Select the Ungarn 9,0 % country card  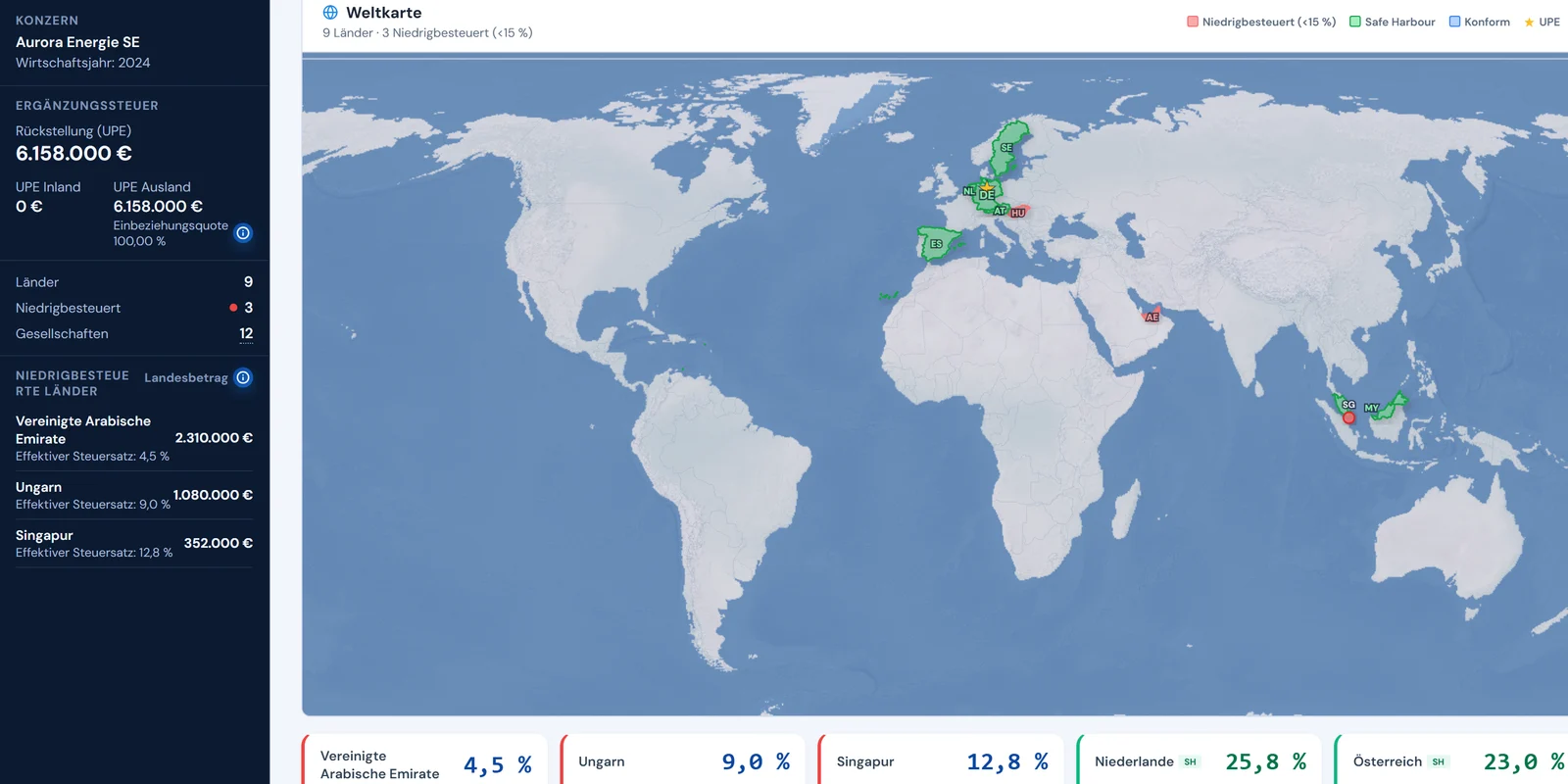click(x=682, y=759)
